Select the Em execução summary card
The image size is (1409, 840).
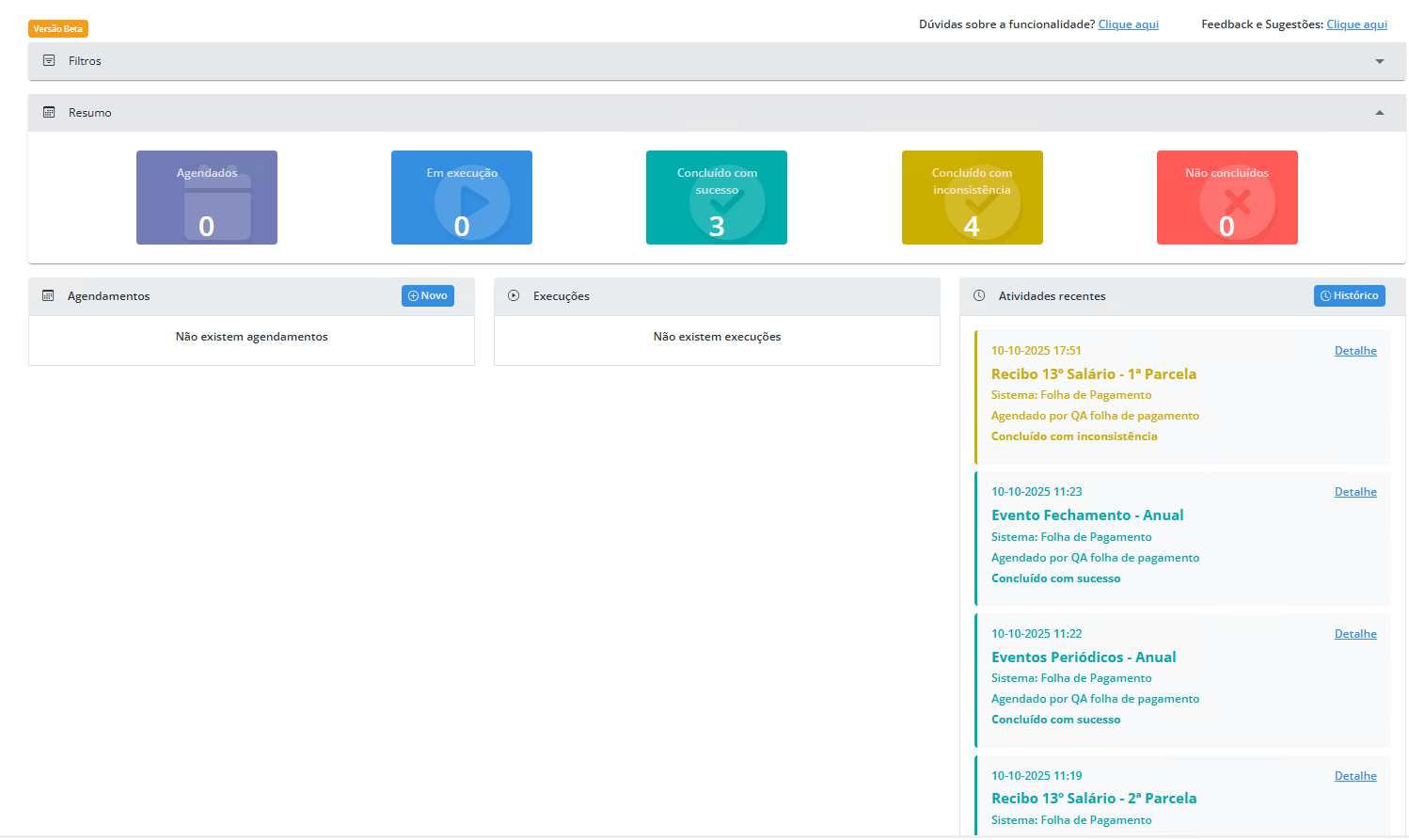[462, 198]
